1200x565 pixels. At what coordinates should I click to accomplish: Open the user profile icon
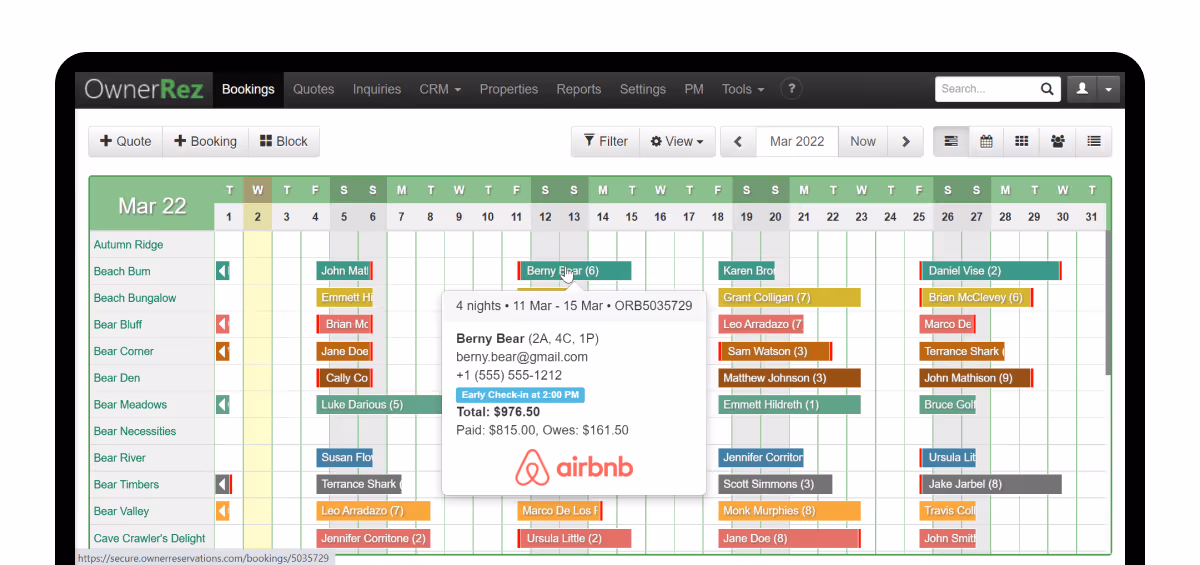click(1082, 89)
